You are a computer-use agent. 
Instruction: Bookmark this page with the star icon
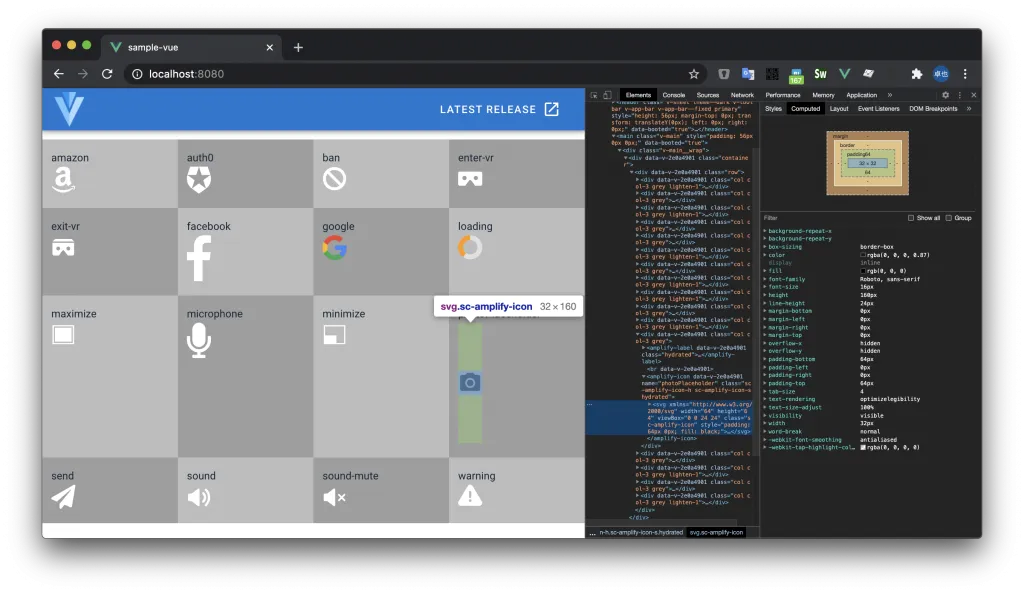pyautogui.click(x=693, y=74)
